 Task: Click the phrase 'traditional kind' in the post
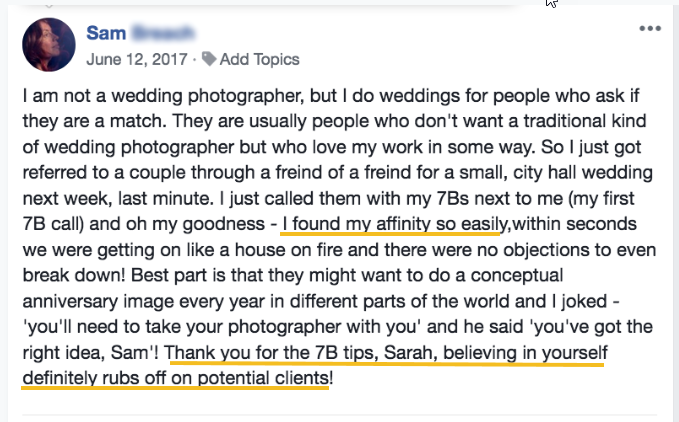585,121
